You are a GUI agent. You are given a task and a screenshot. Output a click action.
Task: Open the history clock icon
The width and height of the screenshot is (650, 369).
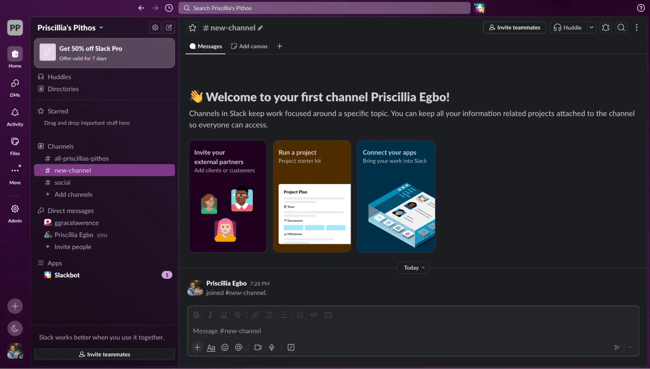coord(169,8)
